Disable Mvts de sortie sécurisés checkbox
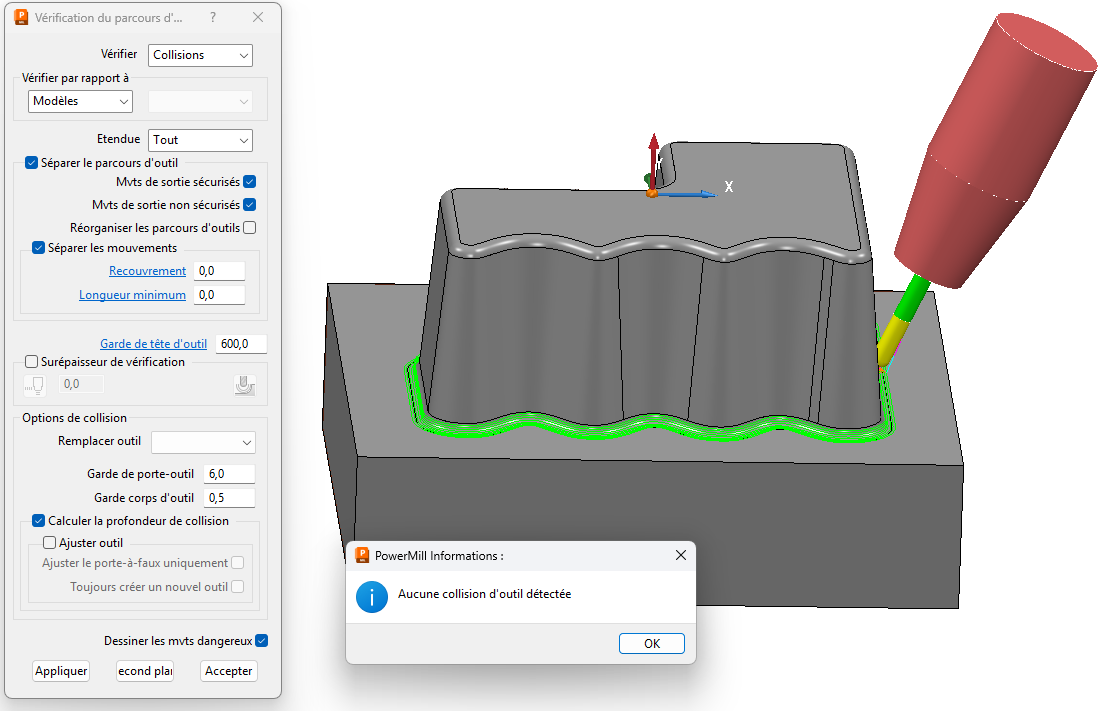1099x711 pixels. tap(250, 182)
